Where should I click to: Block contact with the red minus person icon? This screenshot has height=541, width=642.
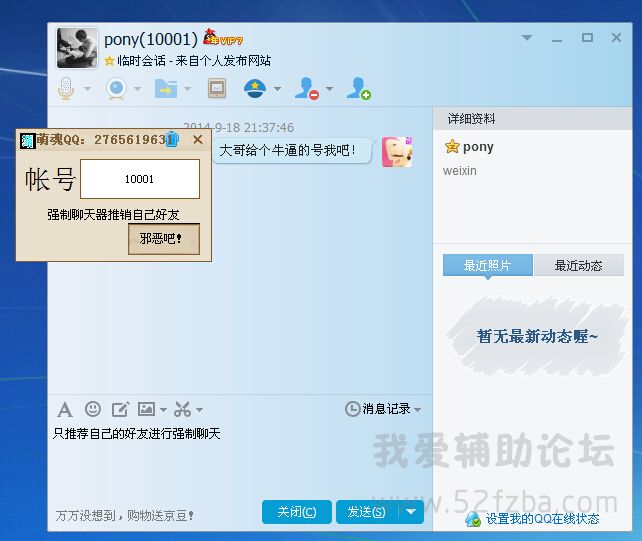click(x=307, y=88)
